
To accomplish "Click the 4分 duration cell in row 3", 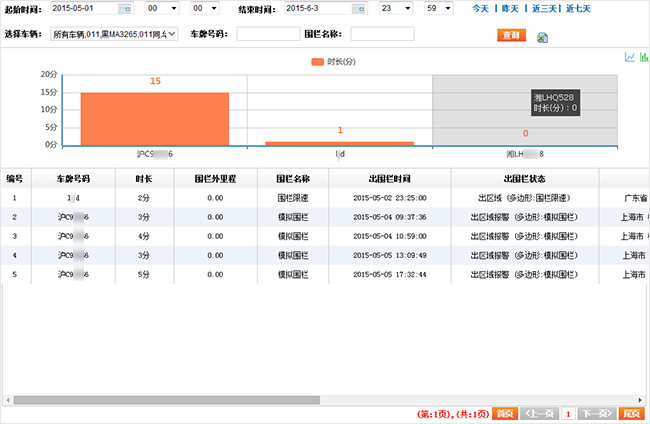I will (x=144, y=236).
